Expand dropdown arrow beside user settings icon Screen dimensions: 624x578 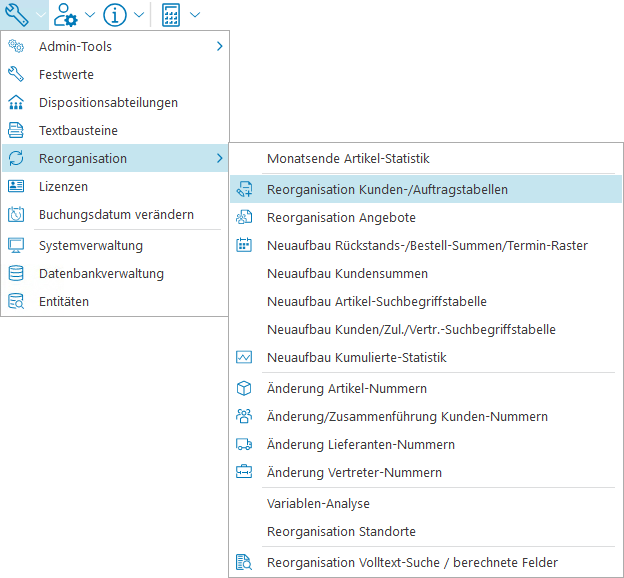point(90,15)
